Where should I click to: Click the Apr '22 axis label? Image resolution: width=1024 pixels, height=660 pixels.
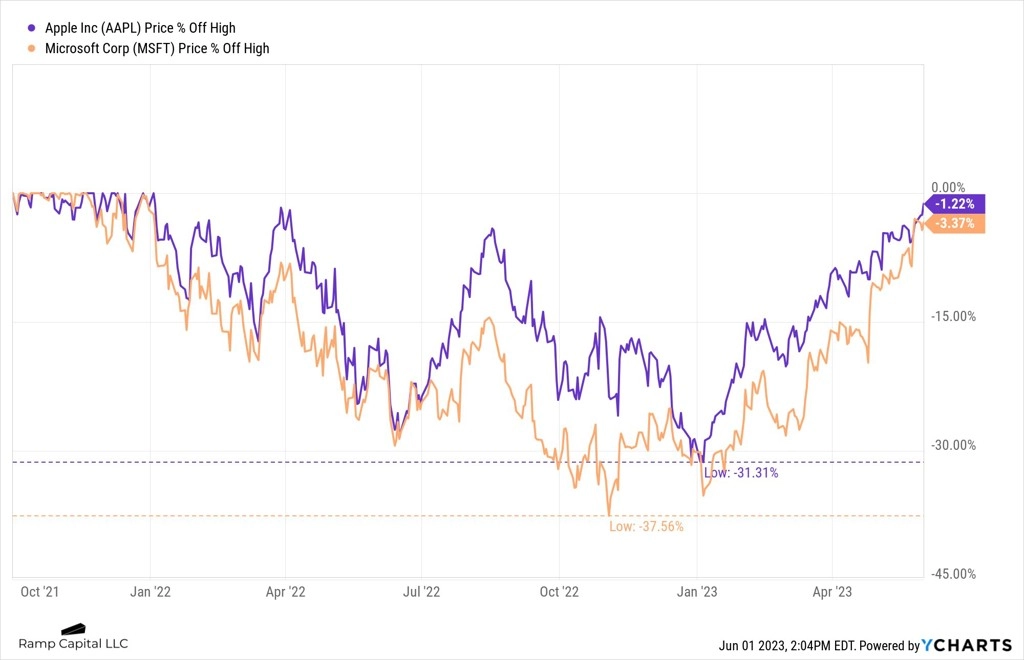[x=285, y=592]
